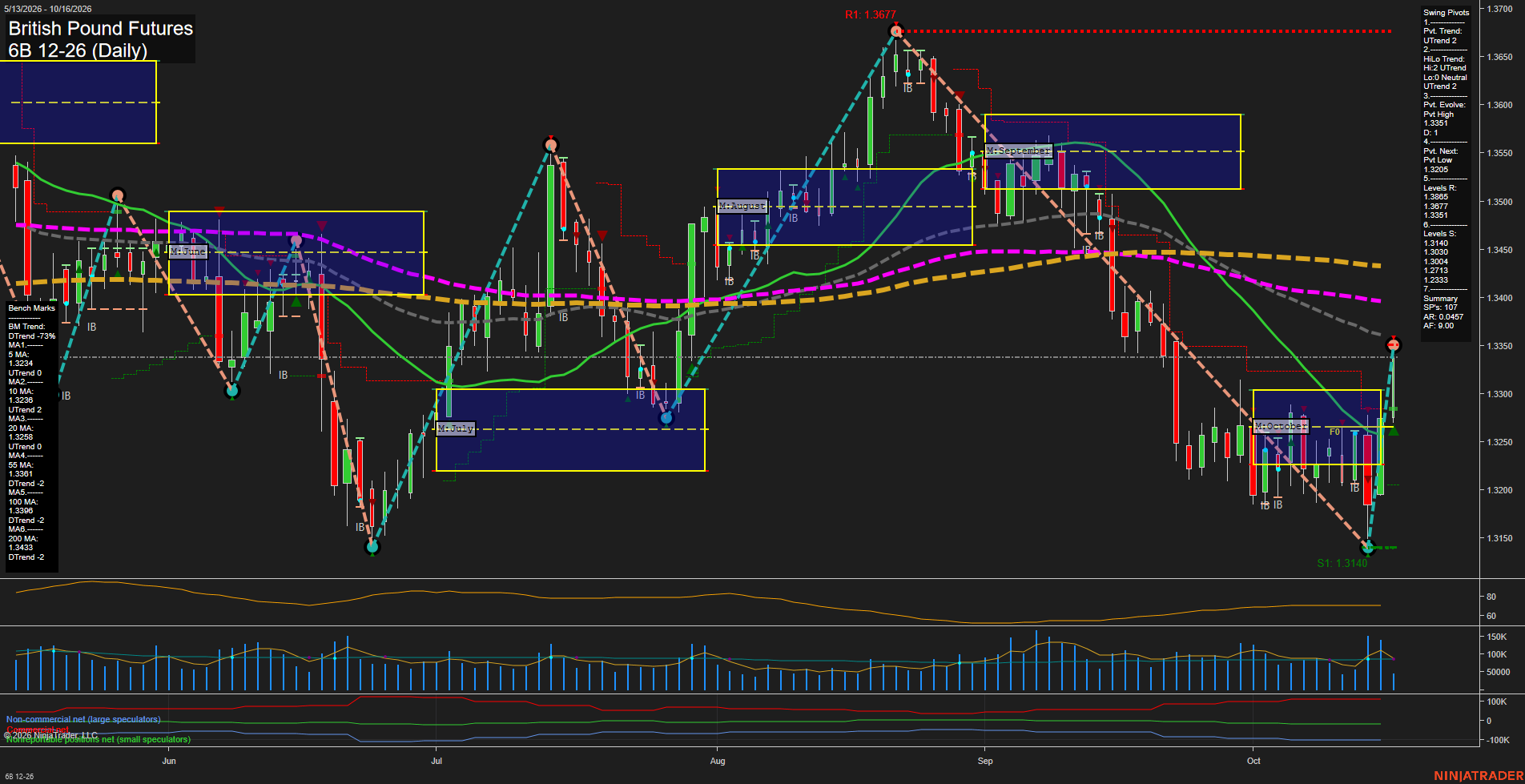Click the 1.3396 hundred-day MA value
Screen dimensions: 1525x784
click(21, 511)
